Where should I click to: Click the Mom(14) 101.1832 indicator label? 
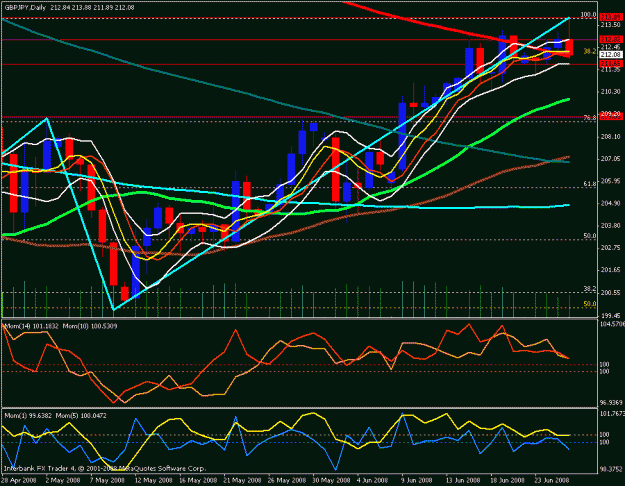point(31,326)
